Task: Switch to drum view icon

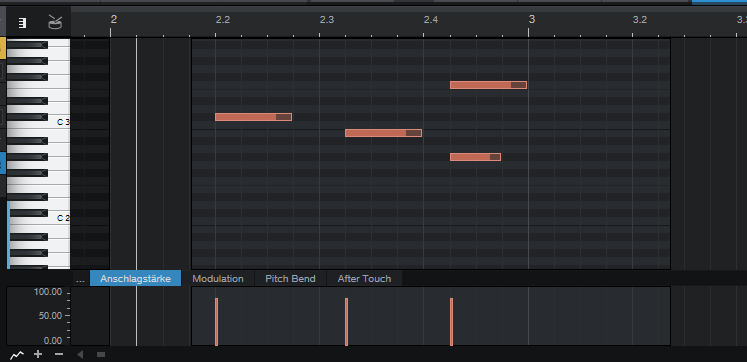Action: point(55,22)
